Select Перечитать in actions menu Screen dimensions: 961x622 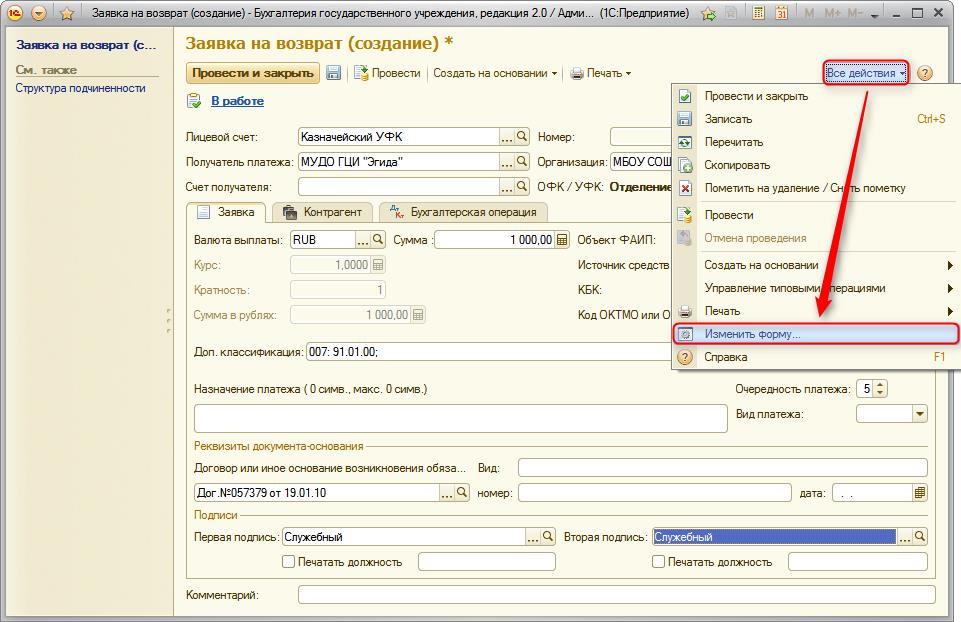pos(816,142)
